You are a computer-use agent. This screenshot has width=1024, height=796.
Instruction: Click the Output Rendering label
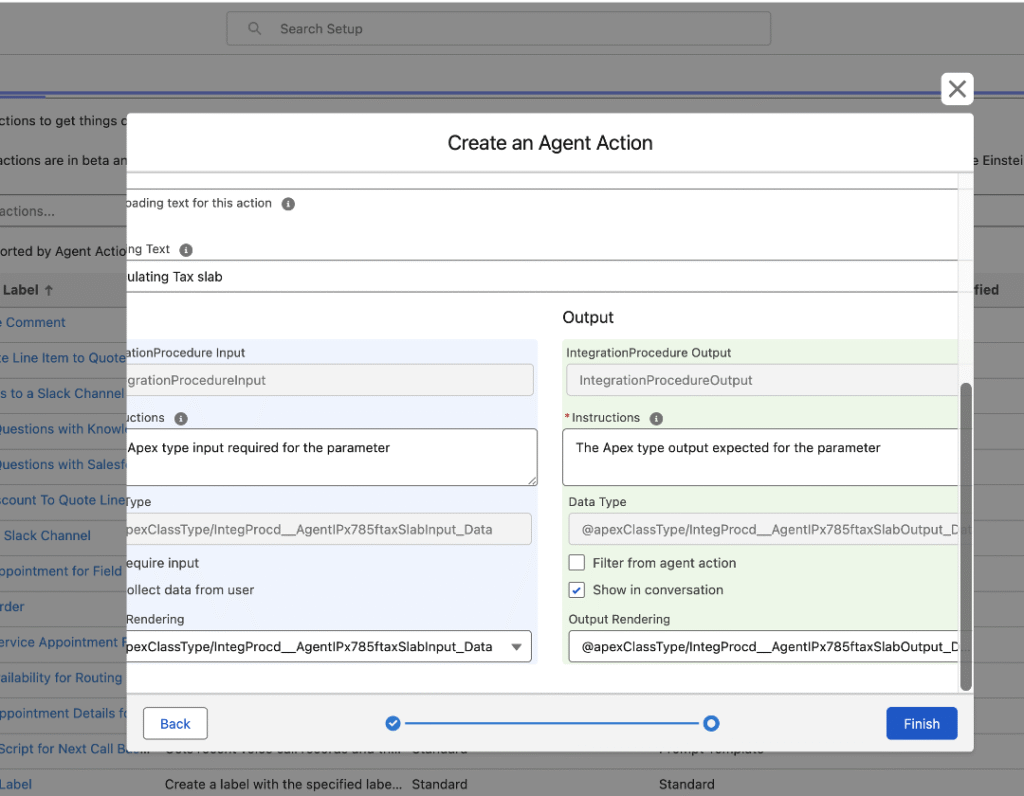point(619,619)
